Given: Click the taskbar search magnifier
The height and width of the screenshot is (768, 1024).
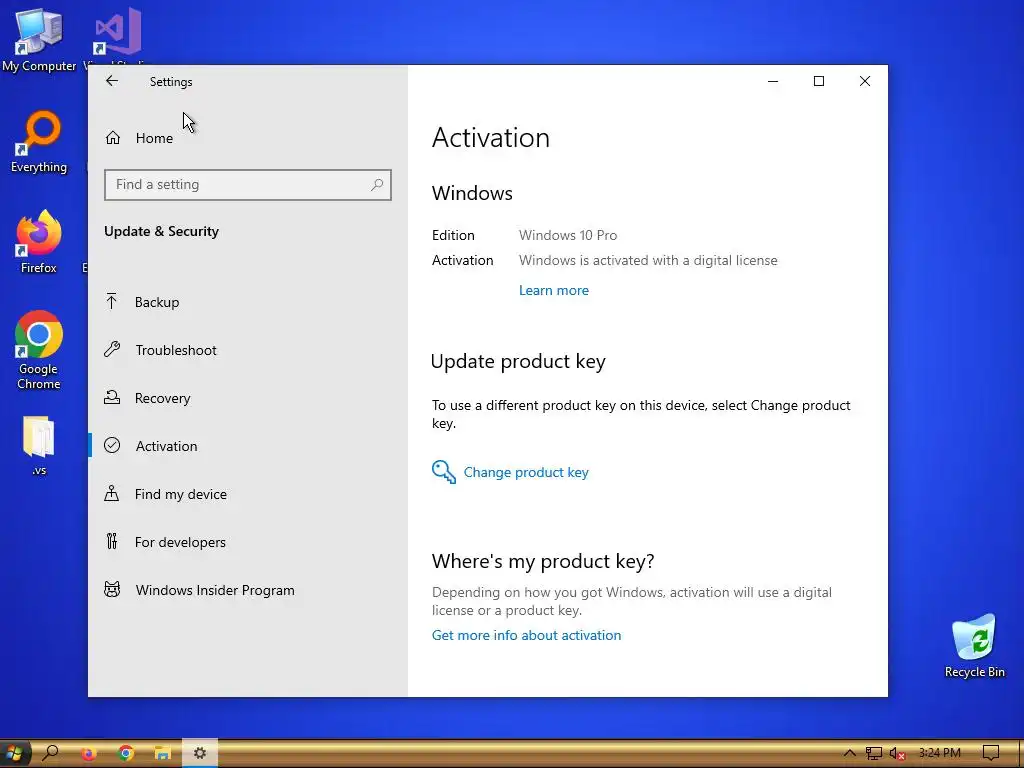Looking at the screenshot, I should 50,754.
